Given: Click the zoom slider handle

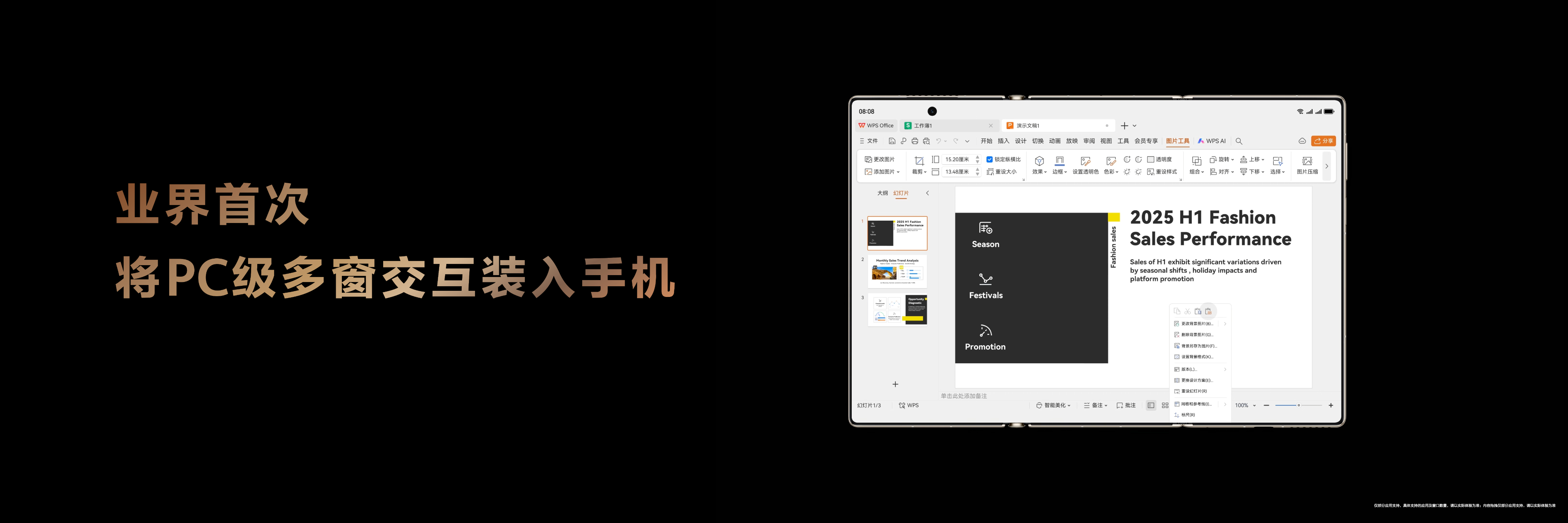Looking at the screenshot, I should click(x=1298, y=405).
